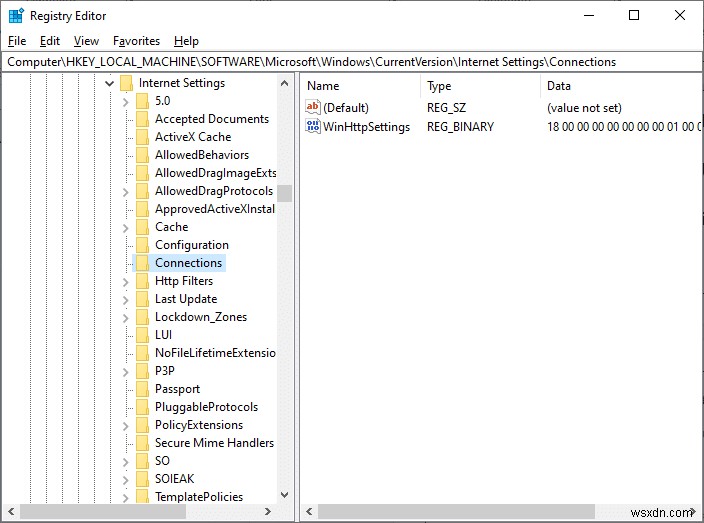This screenshot has height=523, width=704.
Task: Click the SO folder icon
Action: click(143, 461)
